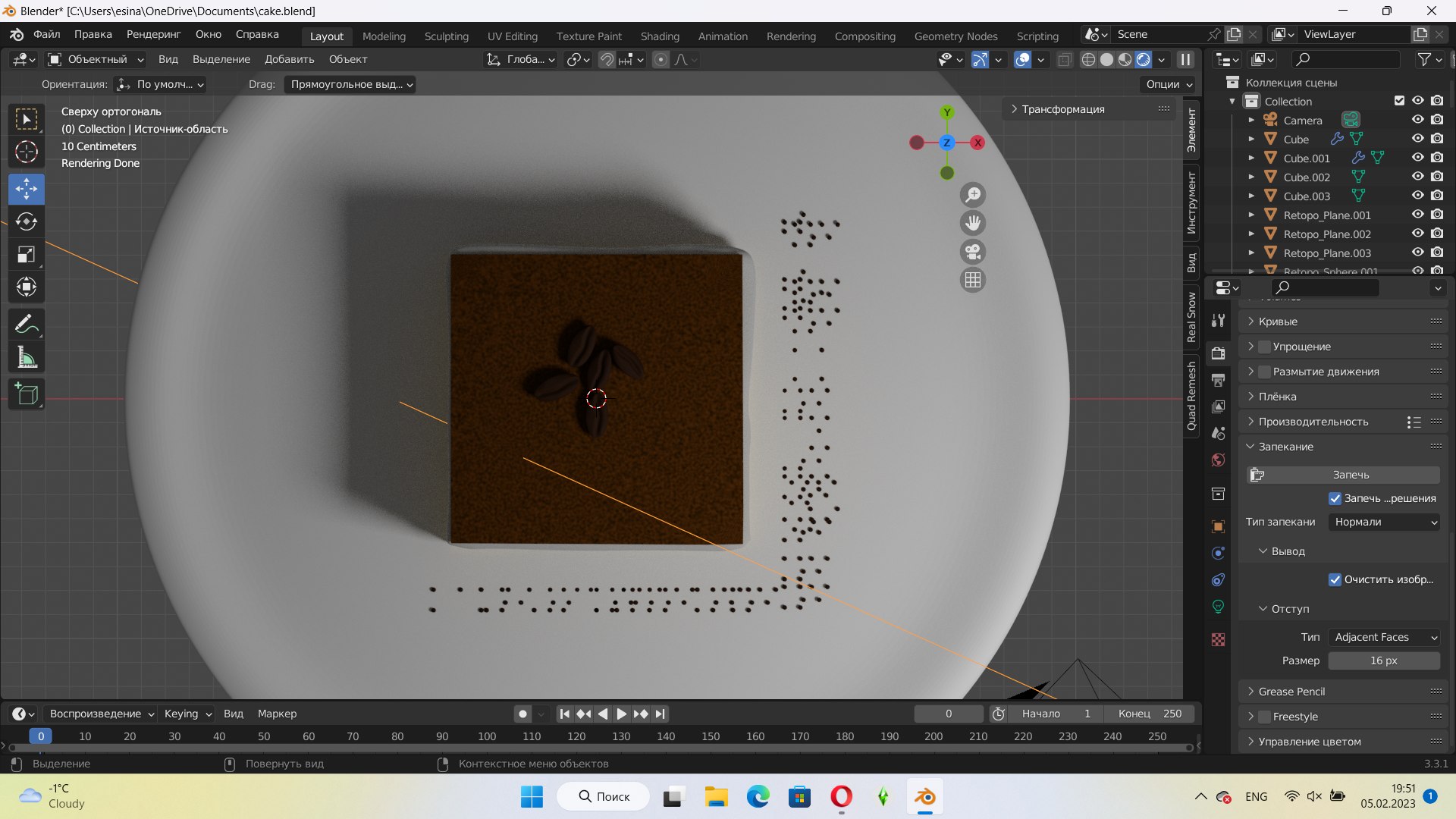
Task: Click the Запечь bake button
Action: pyautogui.click(x=1344, y=475)
